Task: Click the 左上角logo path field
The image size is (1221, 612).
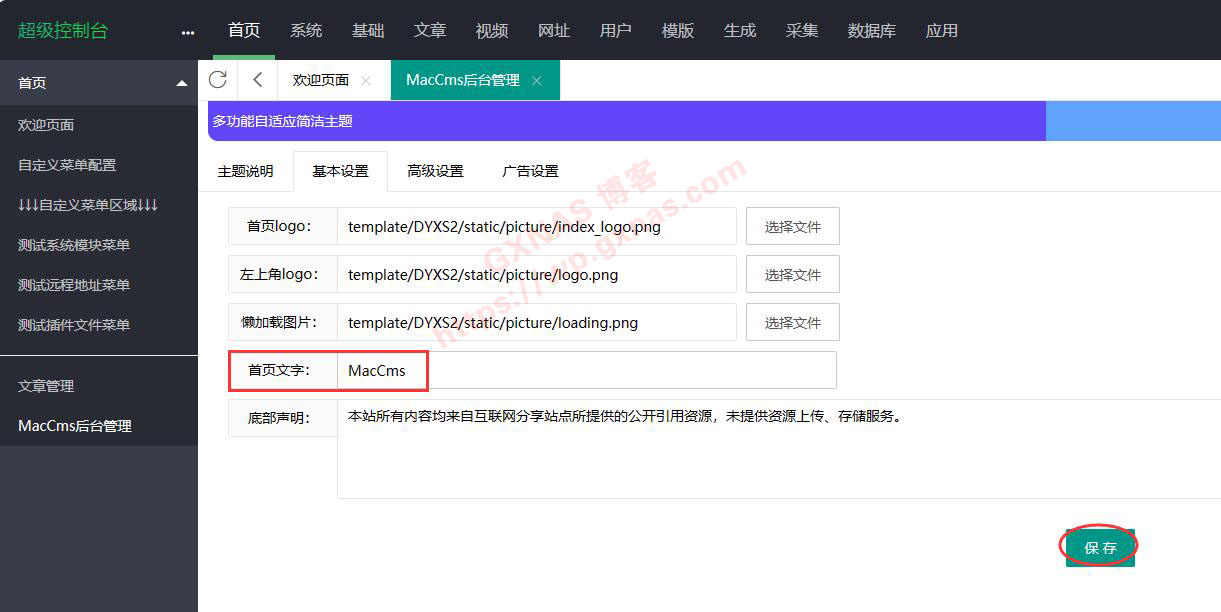Action: point(536,275)
